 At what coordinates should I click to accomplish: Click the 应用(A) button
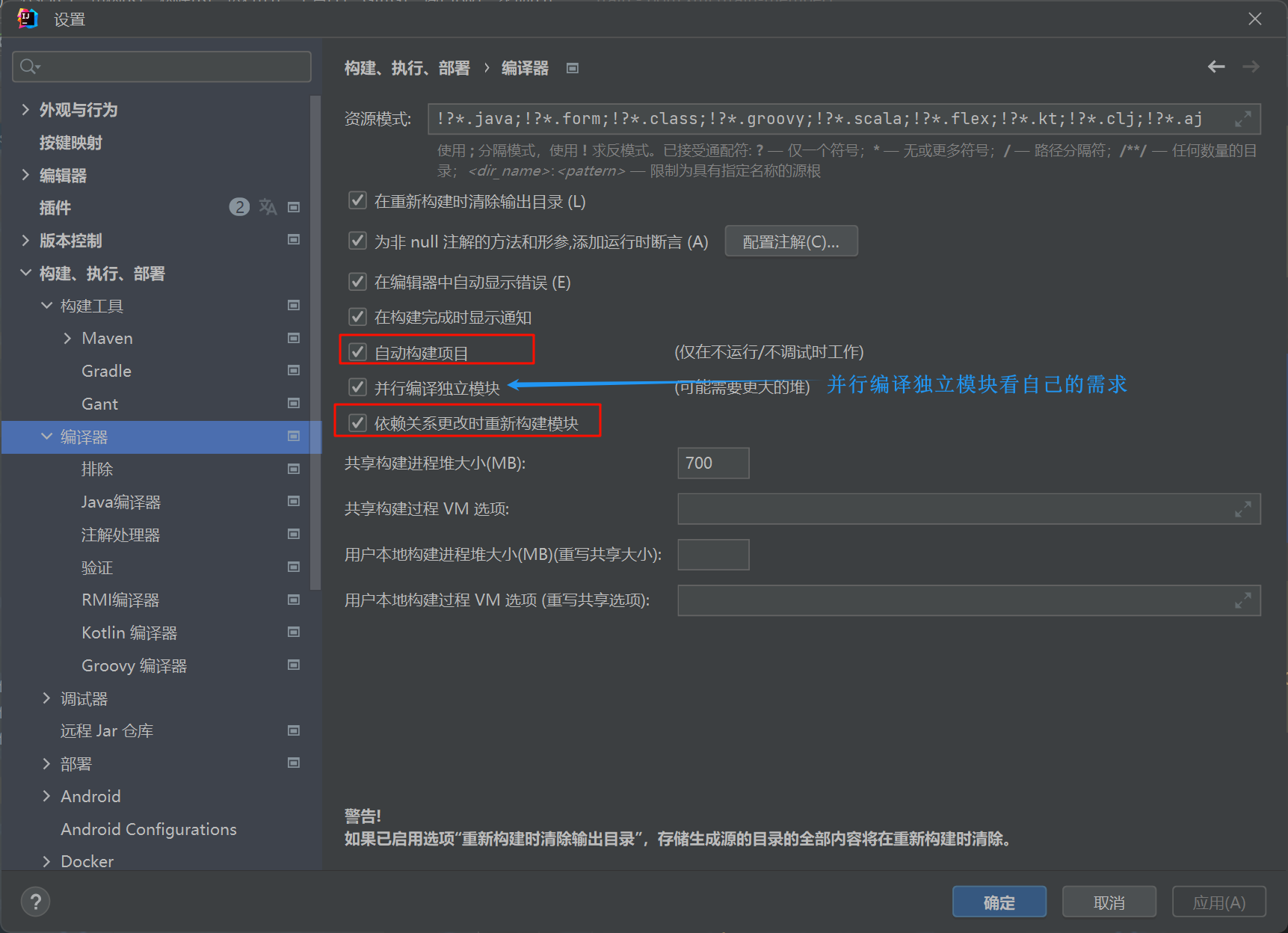pyautogui.click(x=1218, y=902)
